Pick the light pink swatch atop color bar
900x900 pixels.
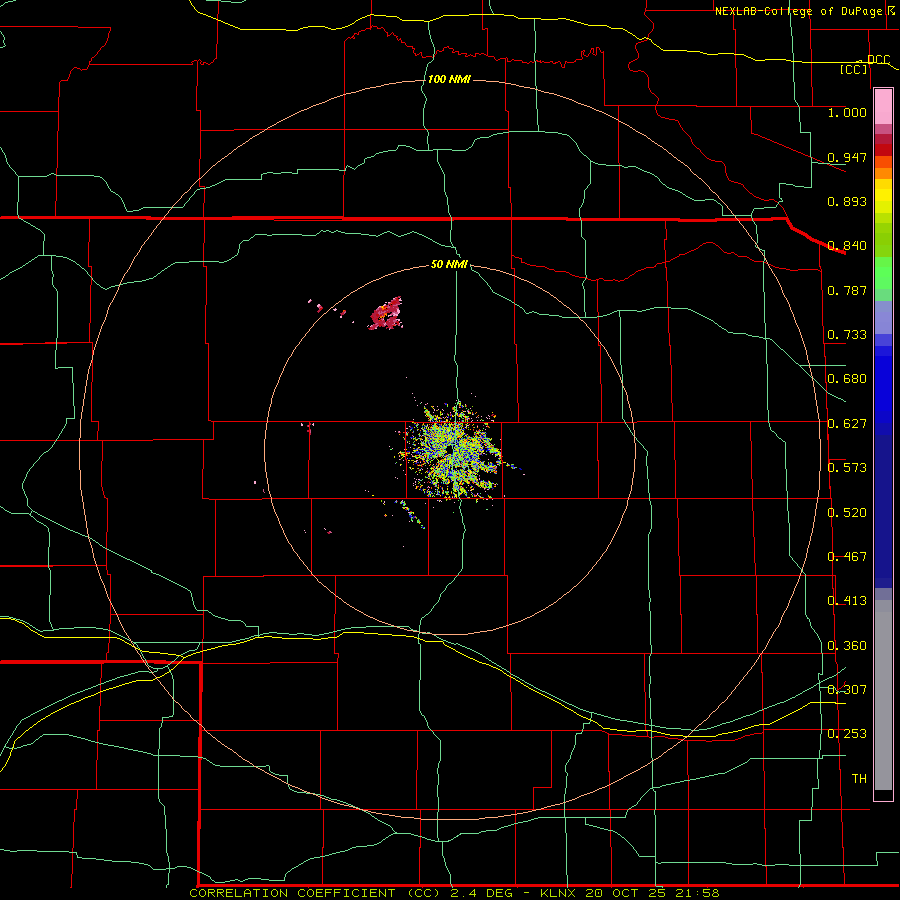883,107
